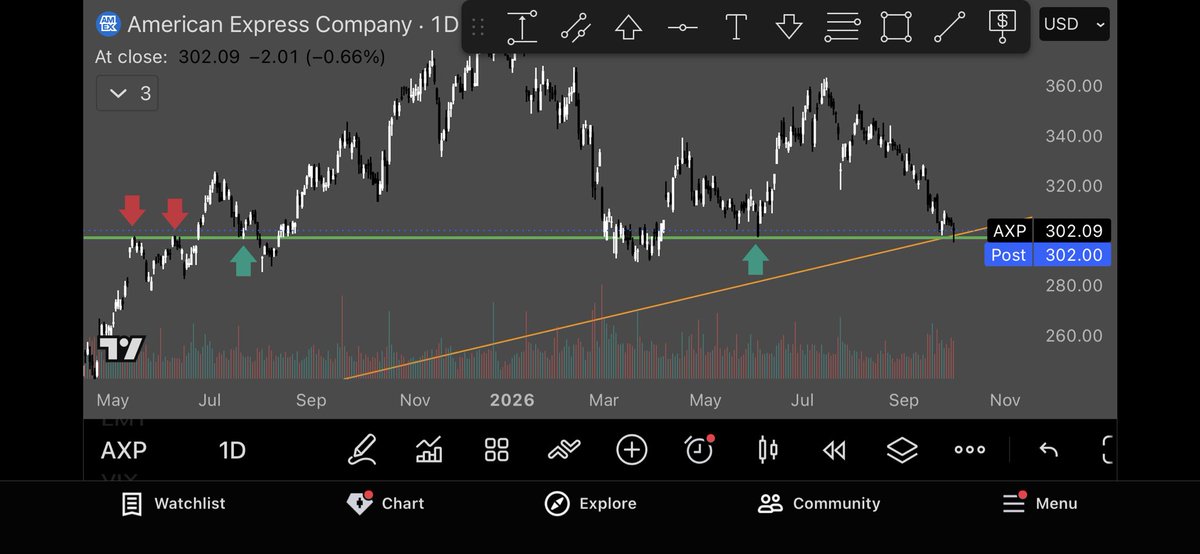Screen dimensions: 1200x554
Task: Tap the 340.00 price axis label
Action: pyautogui.click(x=1075, y=136)
